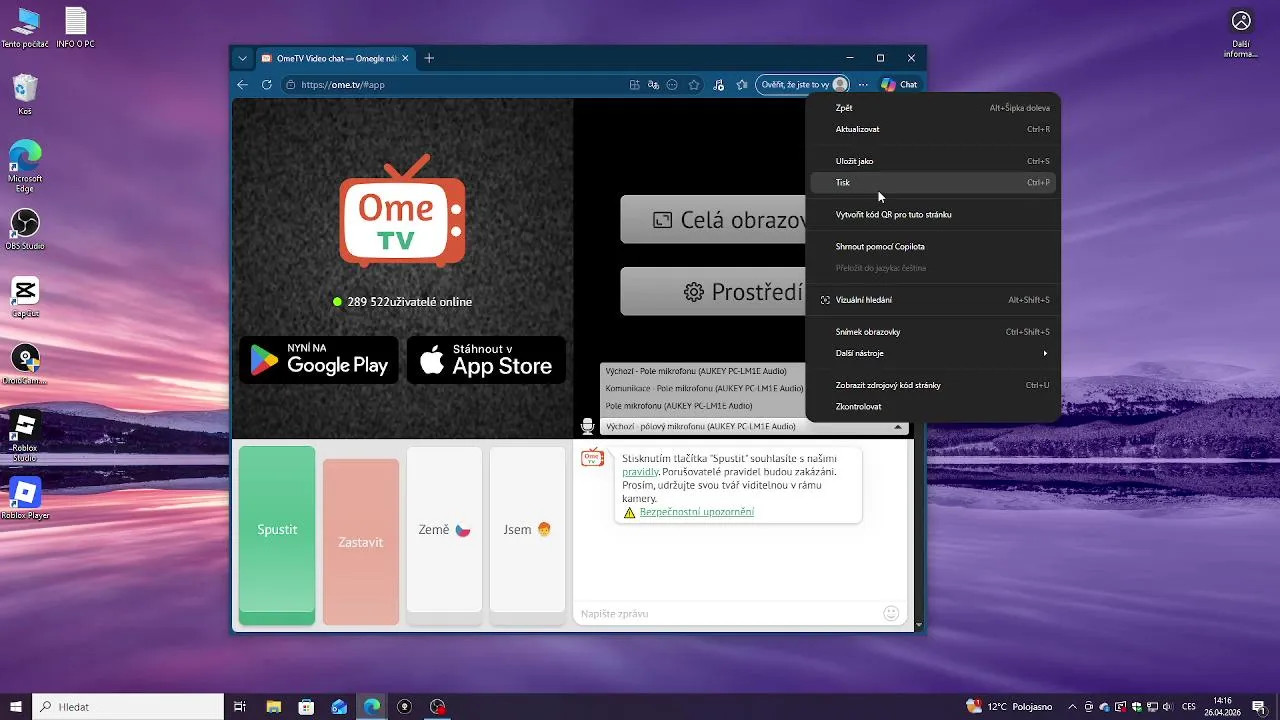Open the Google Play store badge
The width and height of the screenshot is (1280, 720).
pos(319,360)
